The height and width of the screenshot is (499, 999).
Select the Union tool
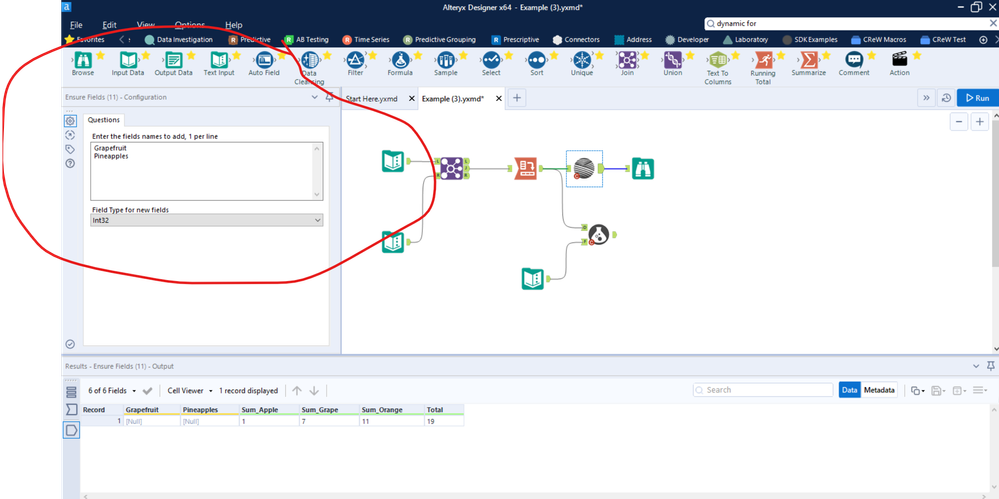coord(673,61)
